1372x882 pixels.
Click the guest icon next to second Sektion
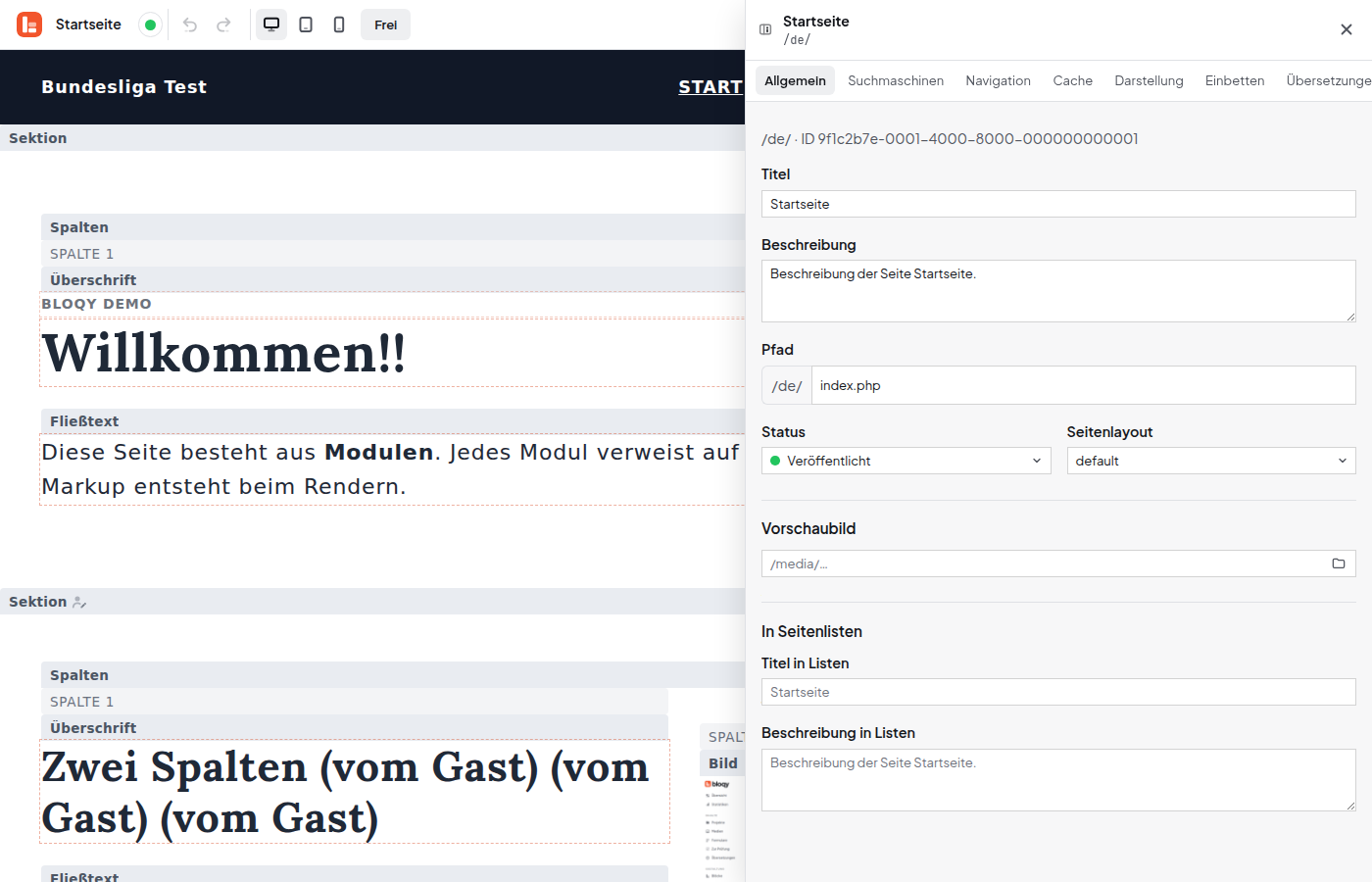(79, 602)
